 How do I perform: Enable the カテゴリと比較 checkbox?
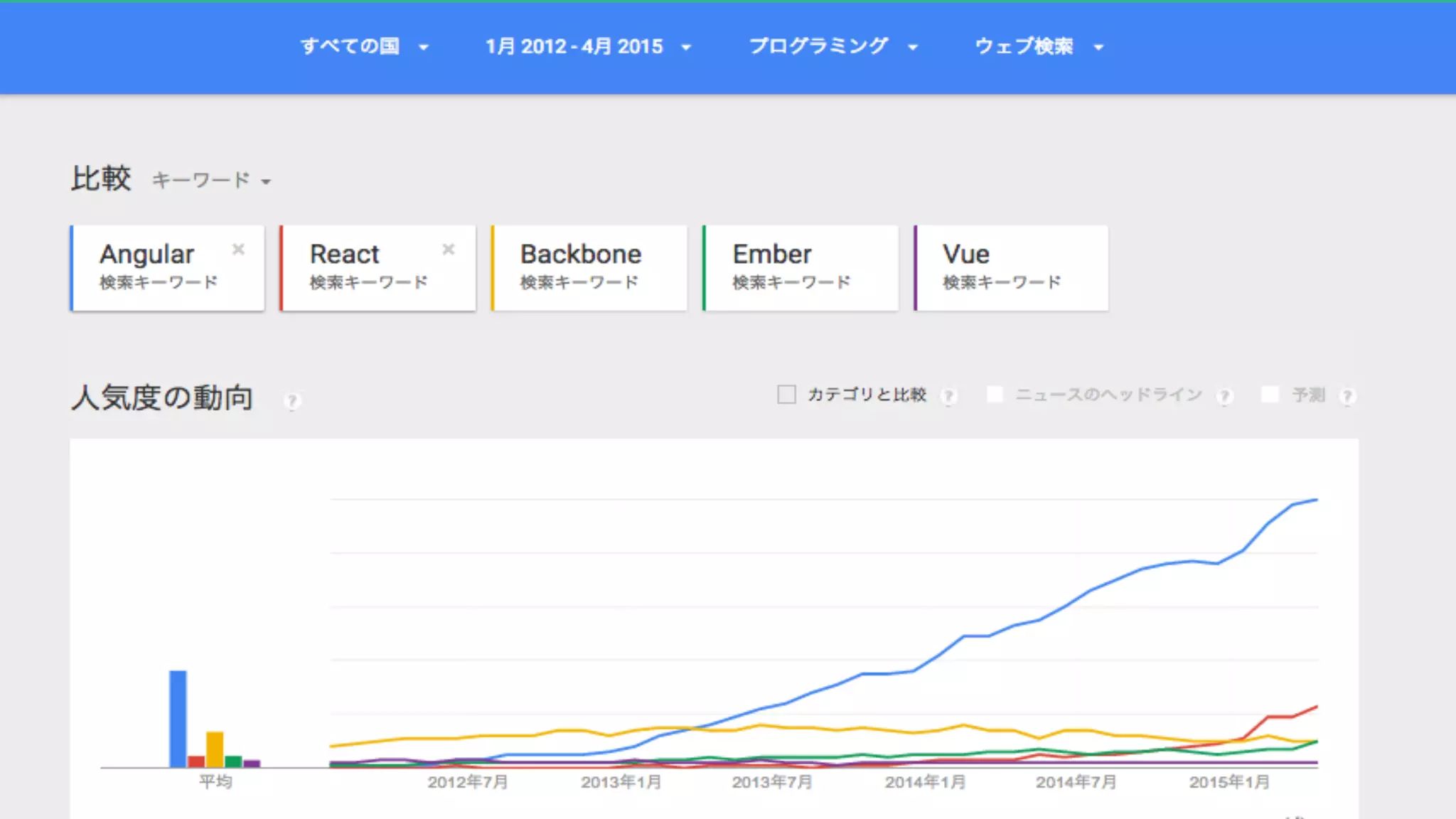[786, 395]
